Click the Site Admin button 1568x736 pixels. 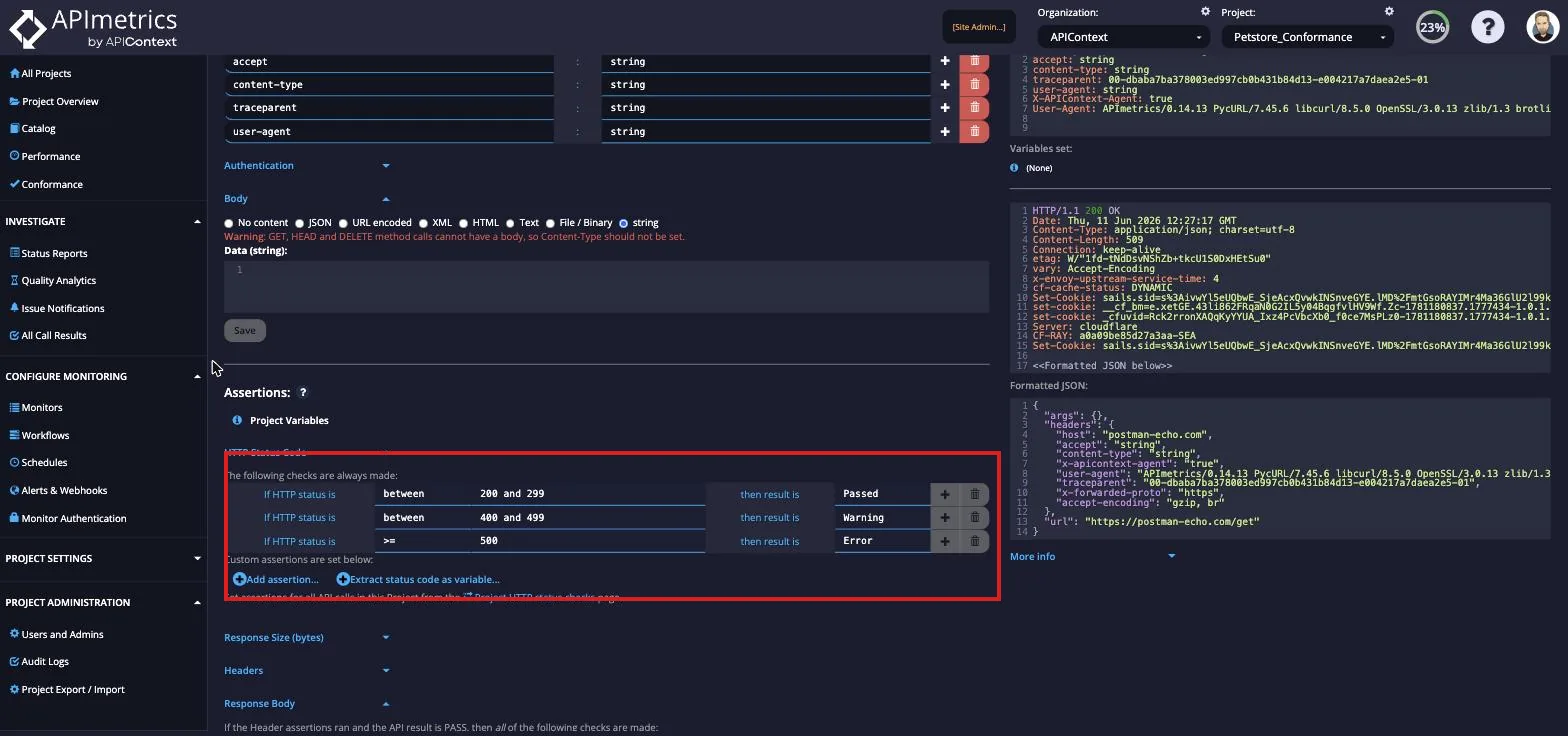click(979, 27)
